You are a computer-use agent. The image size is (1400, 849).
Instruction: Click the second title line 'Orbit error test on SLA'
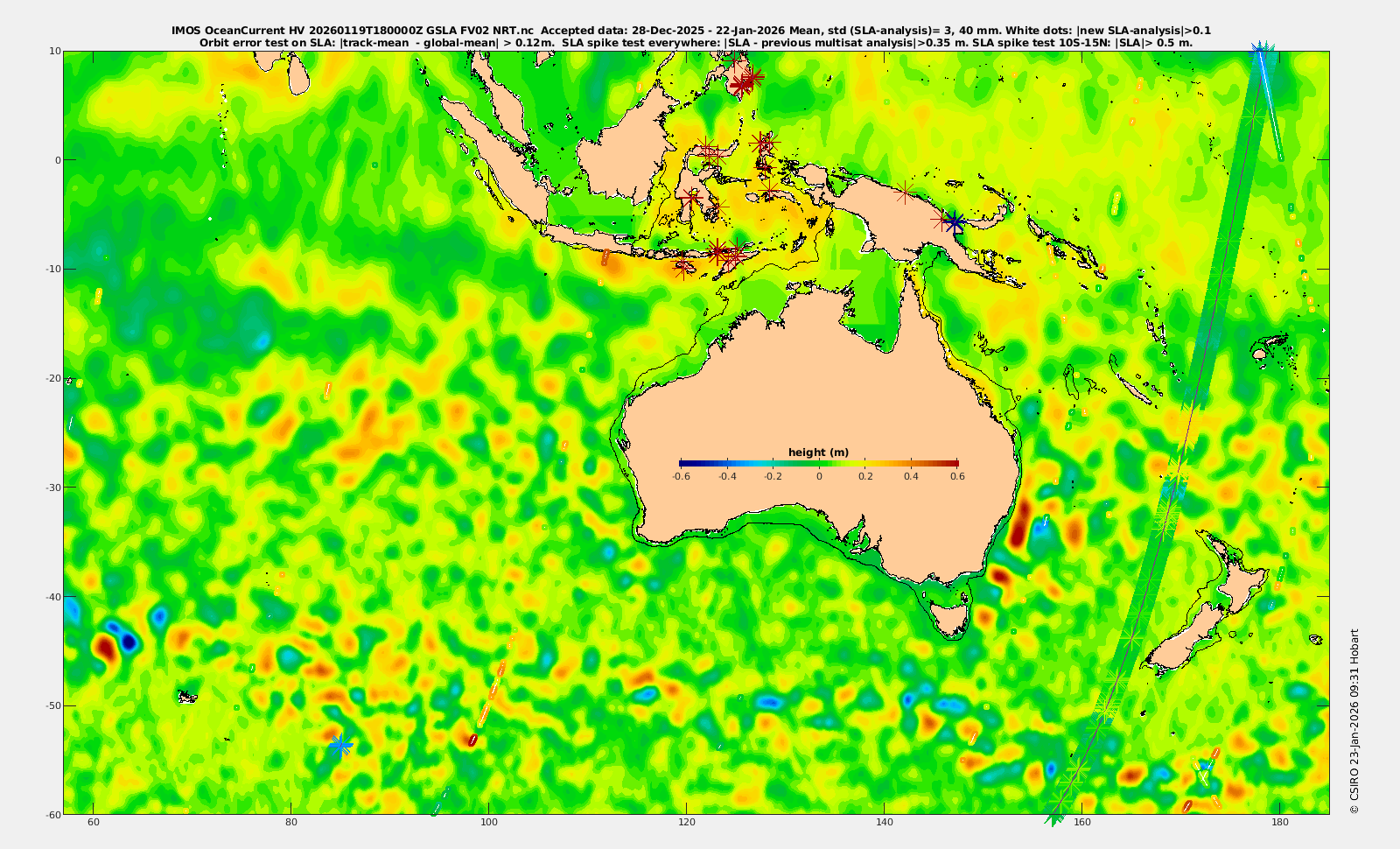(x=696, y=42)
